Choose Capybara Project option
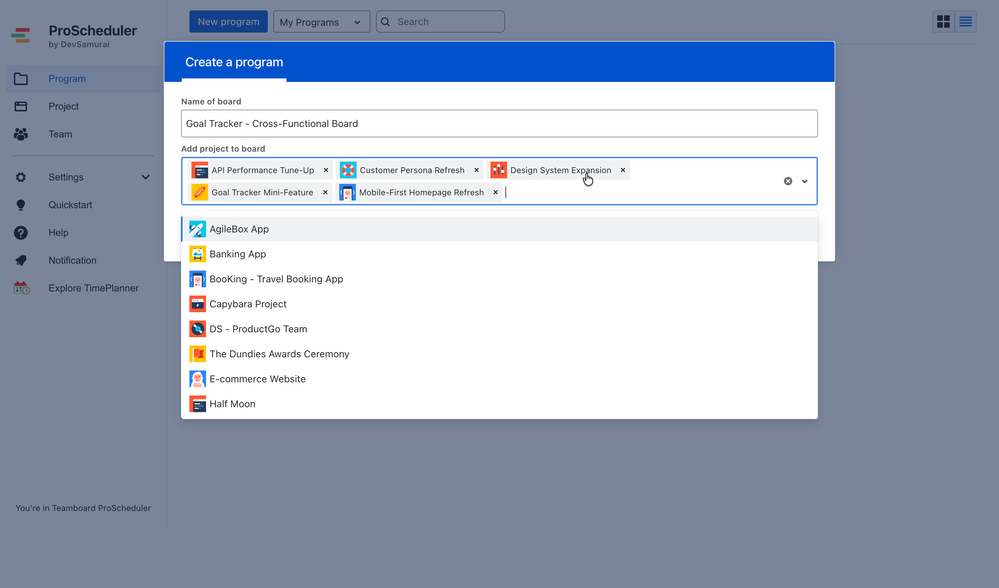This screenshot has height=588, width=999. coord(500,304)
